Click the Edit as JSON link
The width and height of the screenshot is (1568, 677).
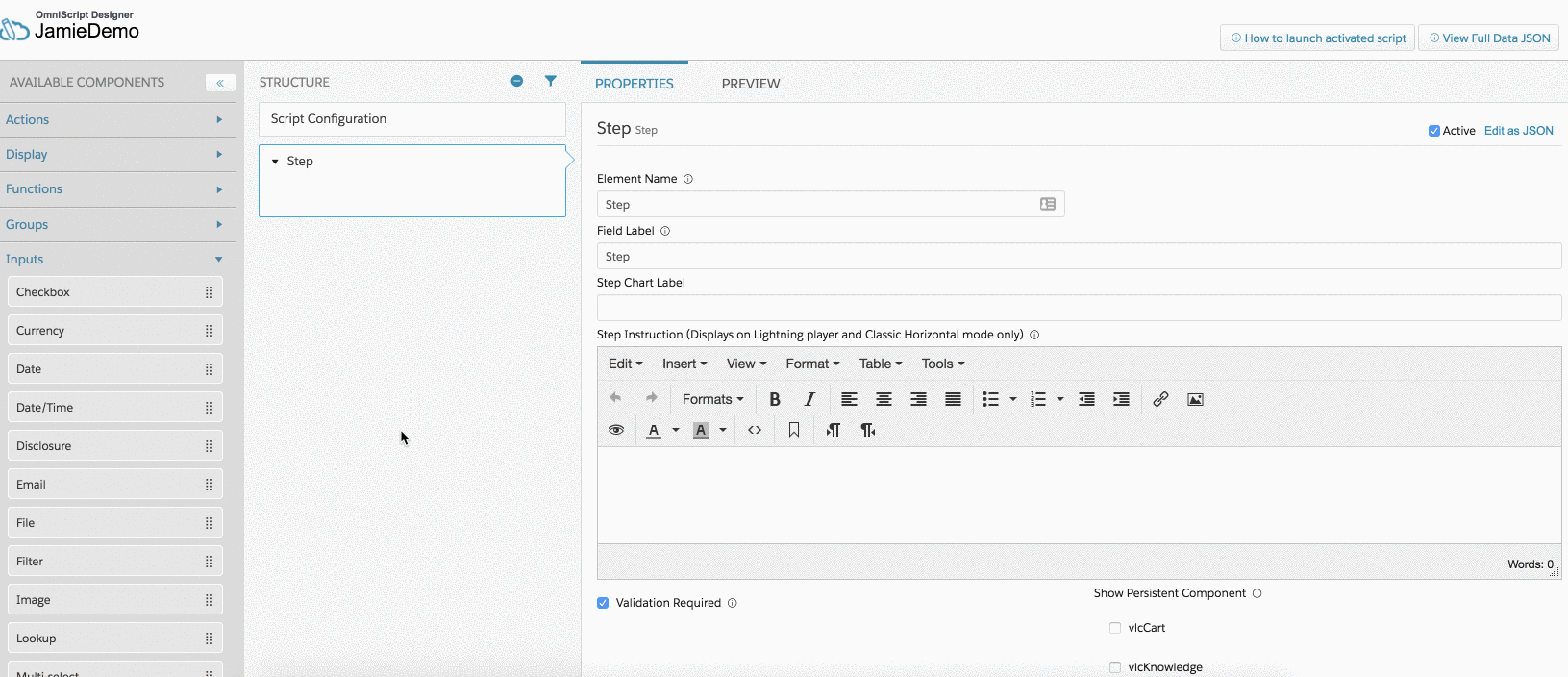point(1519,131)
